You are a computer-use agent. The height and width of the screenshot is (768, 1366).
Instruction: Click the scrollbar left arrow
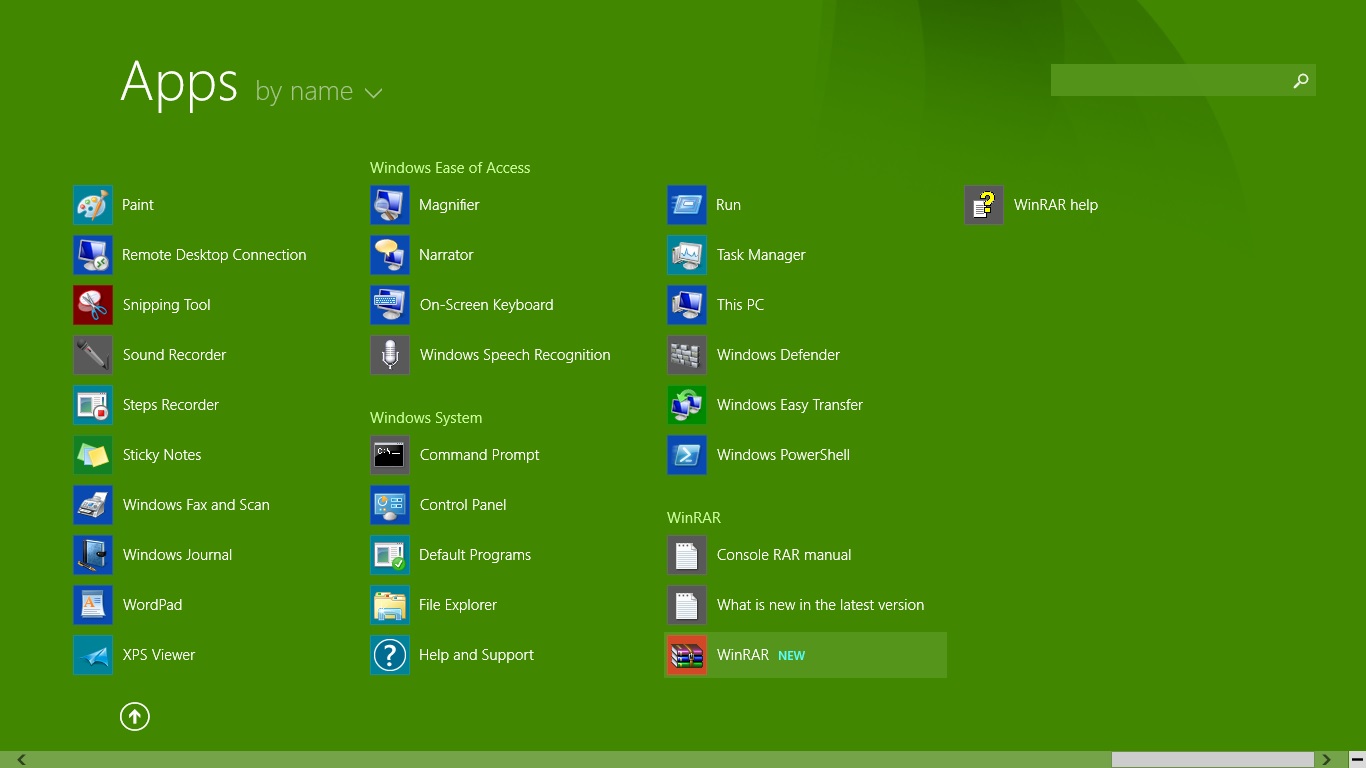[21, 760]
